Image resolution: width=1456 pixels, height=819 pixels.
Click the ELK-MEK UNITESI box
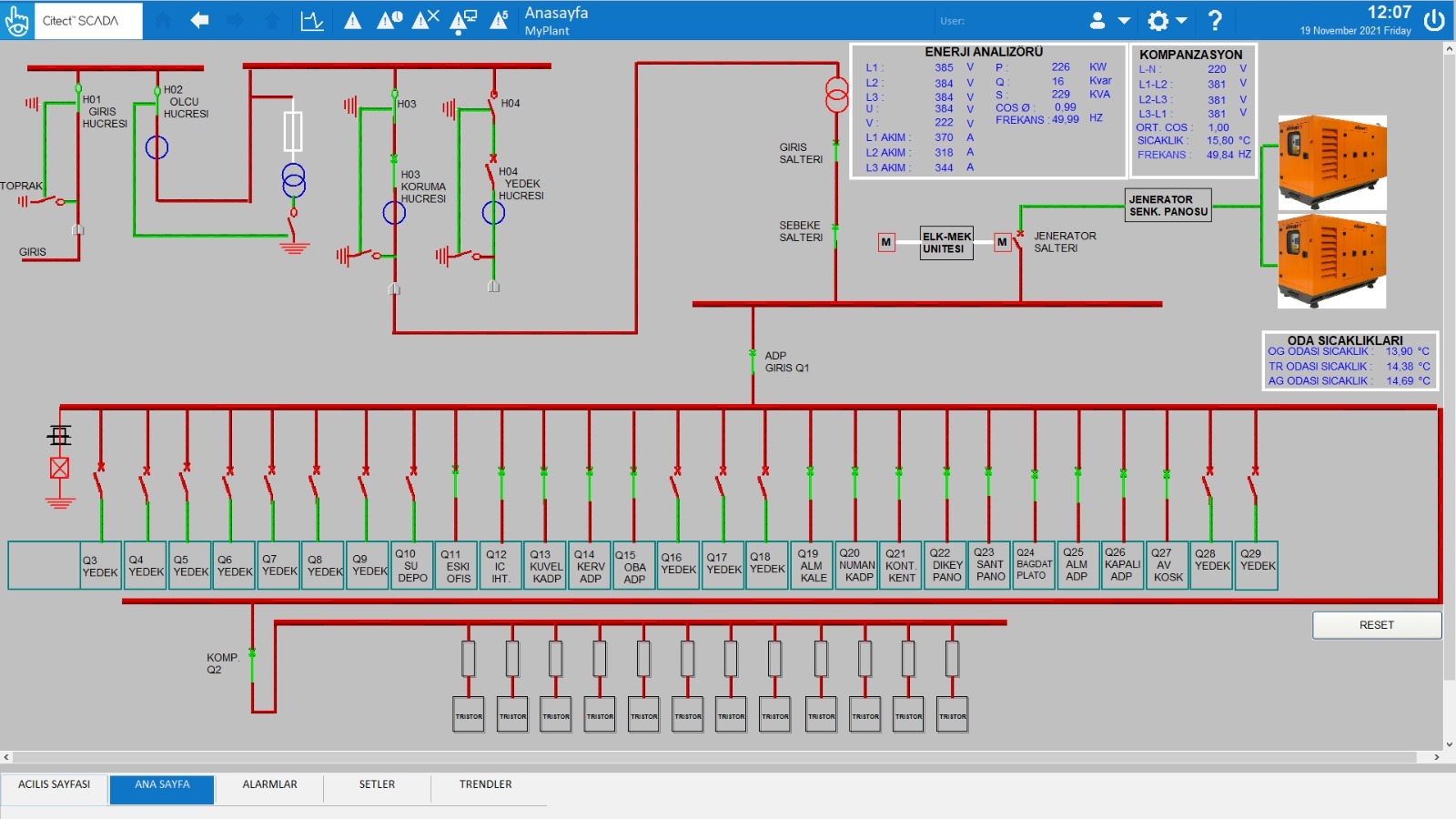click(946, 243)
